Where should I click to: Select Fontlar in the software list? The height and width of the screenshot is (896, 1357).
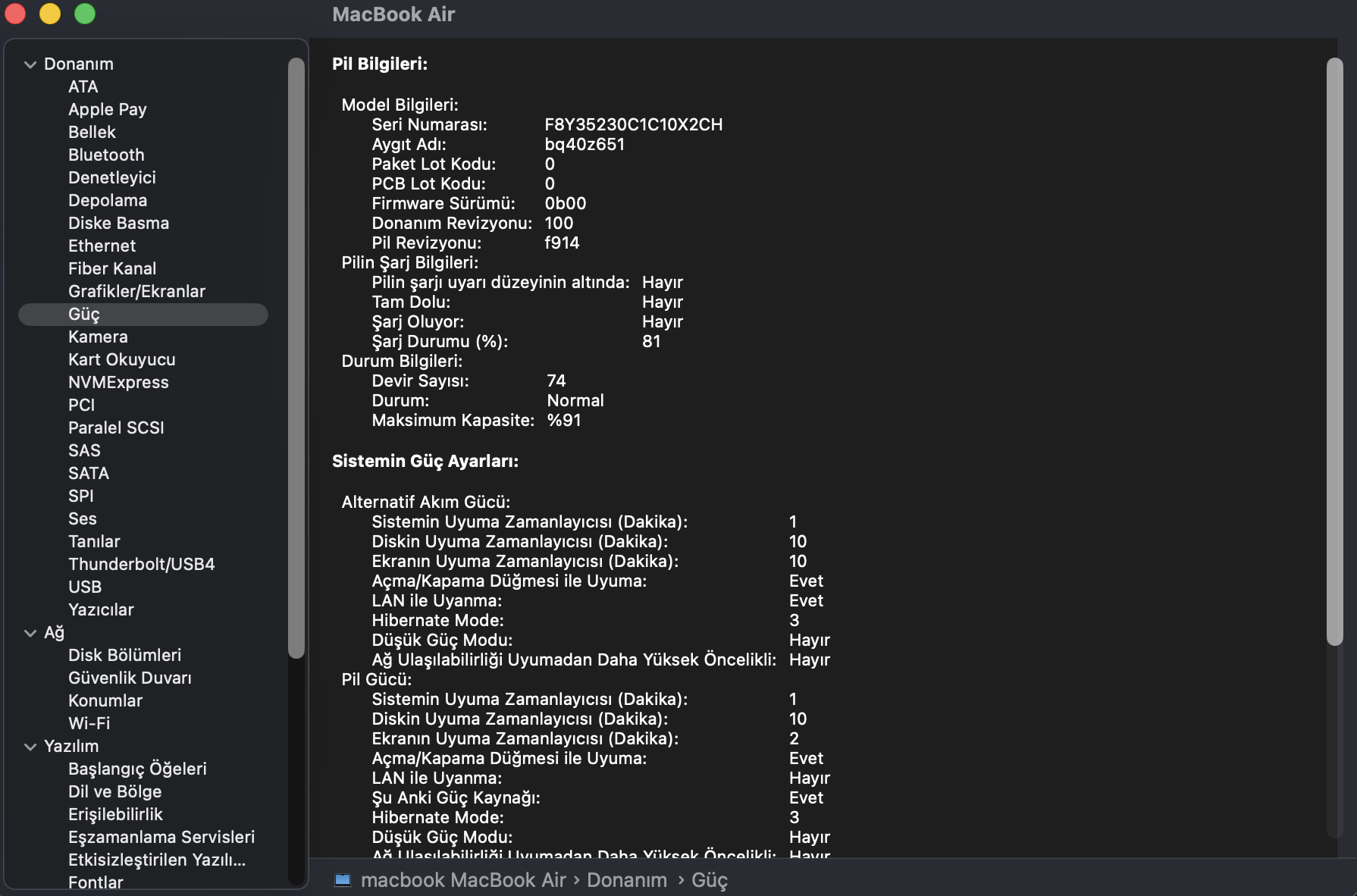96,882
